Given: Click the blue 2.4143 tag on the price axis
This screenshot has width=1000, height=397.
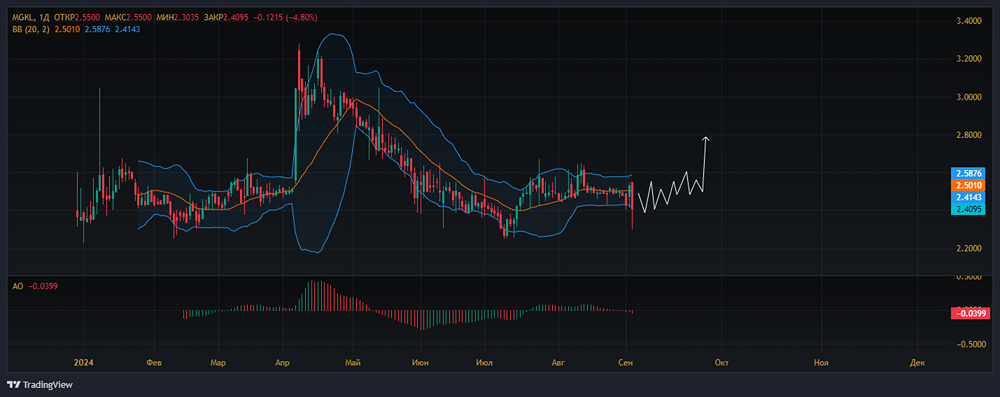Looking at the screenshot, I should [x=967, y=197].
